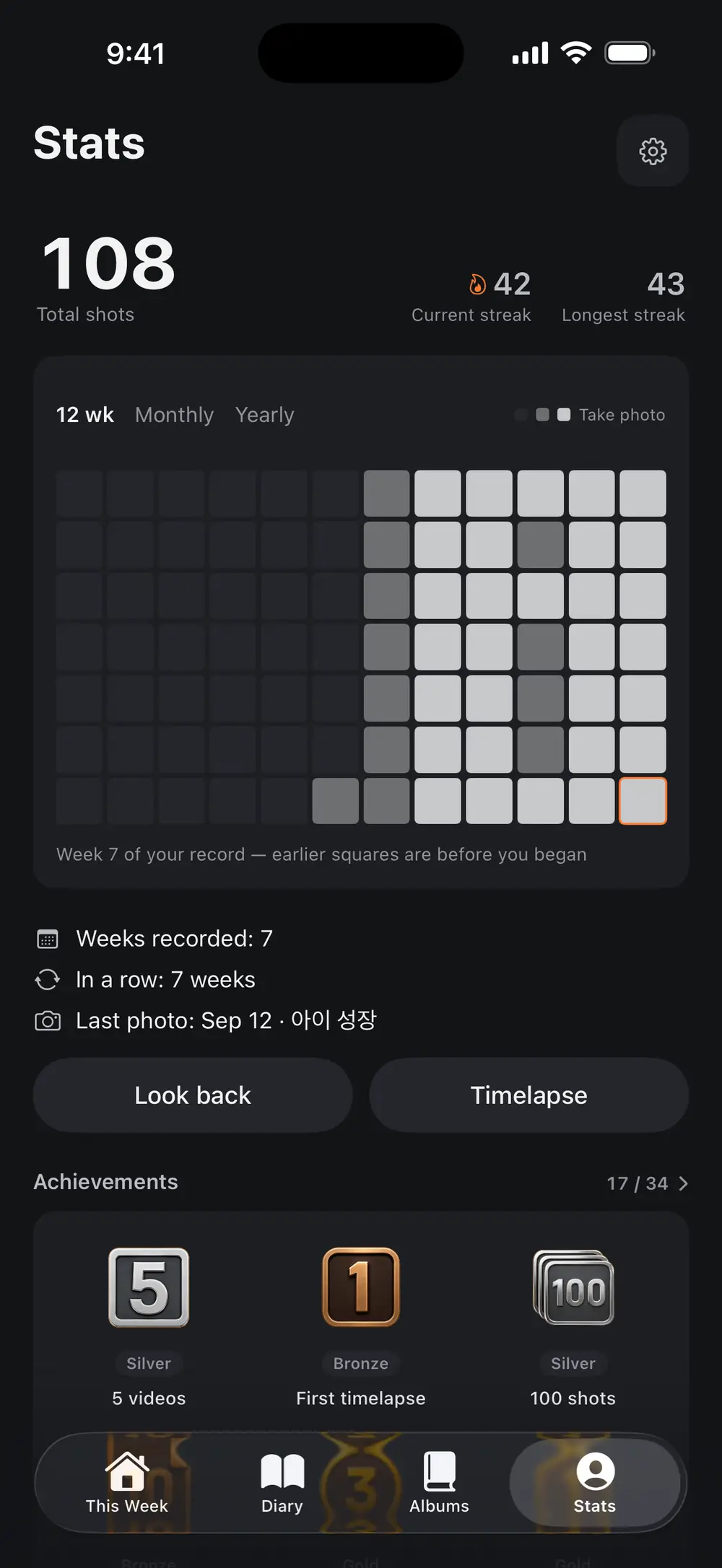
Task: Tap the First timelapse bronze badge
Action: point(361,1287)
